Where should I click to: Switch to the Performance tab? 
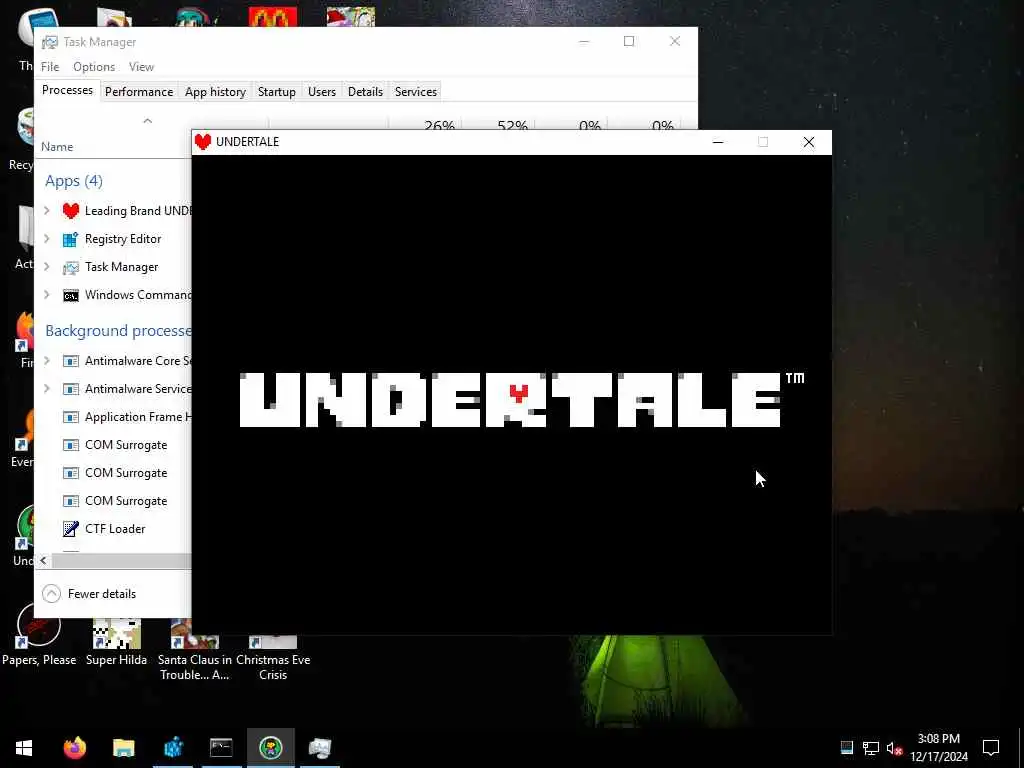pos(139,92)
